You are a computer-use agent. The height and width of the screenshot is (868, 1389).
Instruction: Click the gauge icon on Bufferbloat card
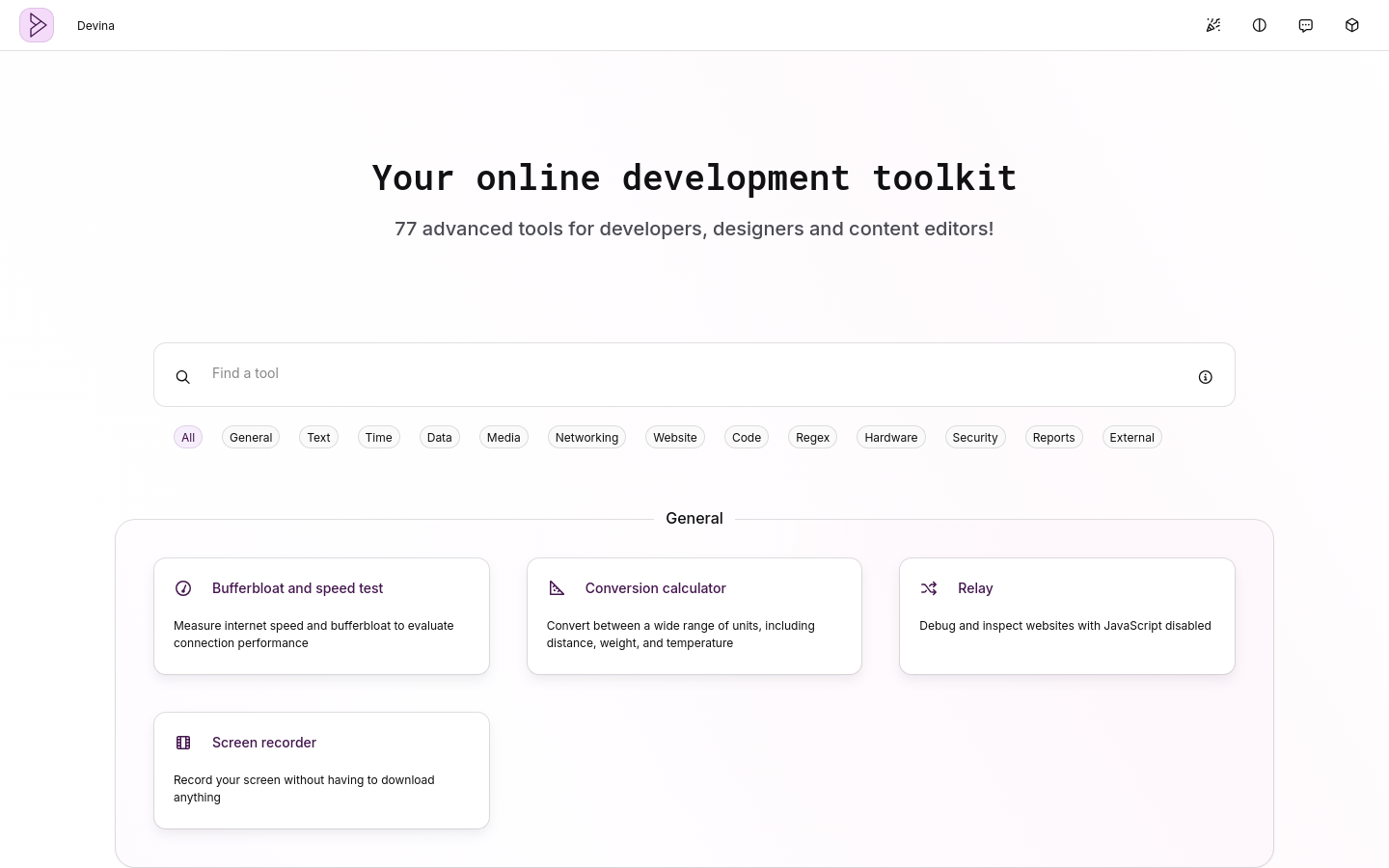point(183,588)
